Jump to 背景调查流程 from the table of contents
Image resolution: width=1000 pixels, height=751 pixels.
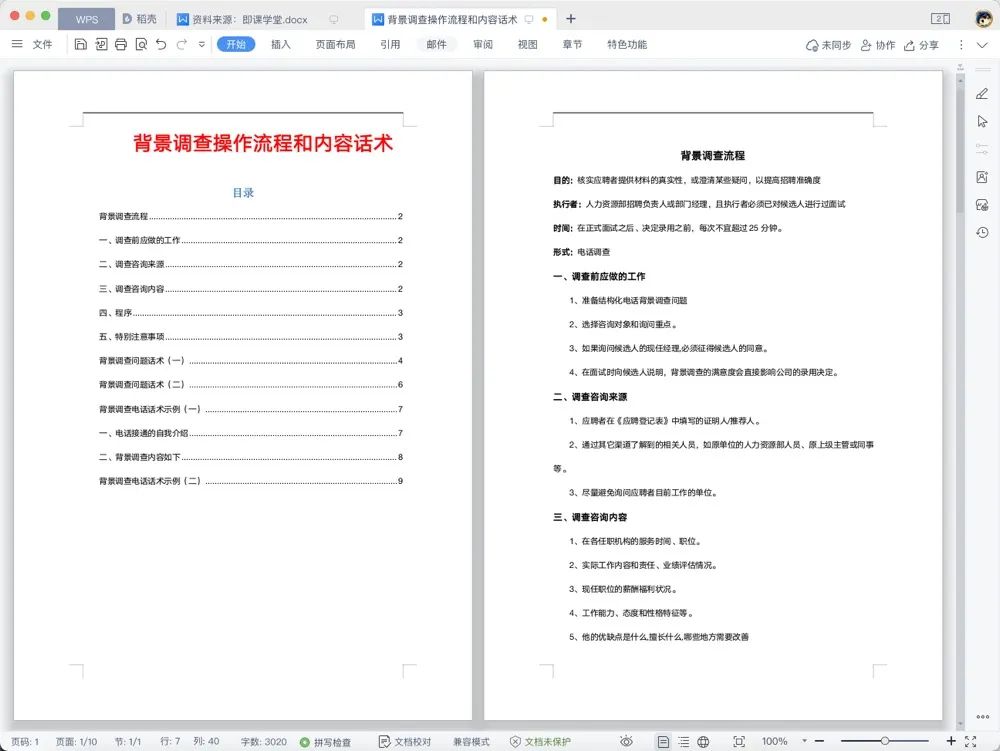(x=251, y=216)
